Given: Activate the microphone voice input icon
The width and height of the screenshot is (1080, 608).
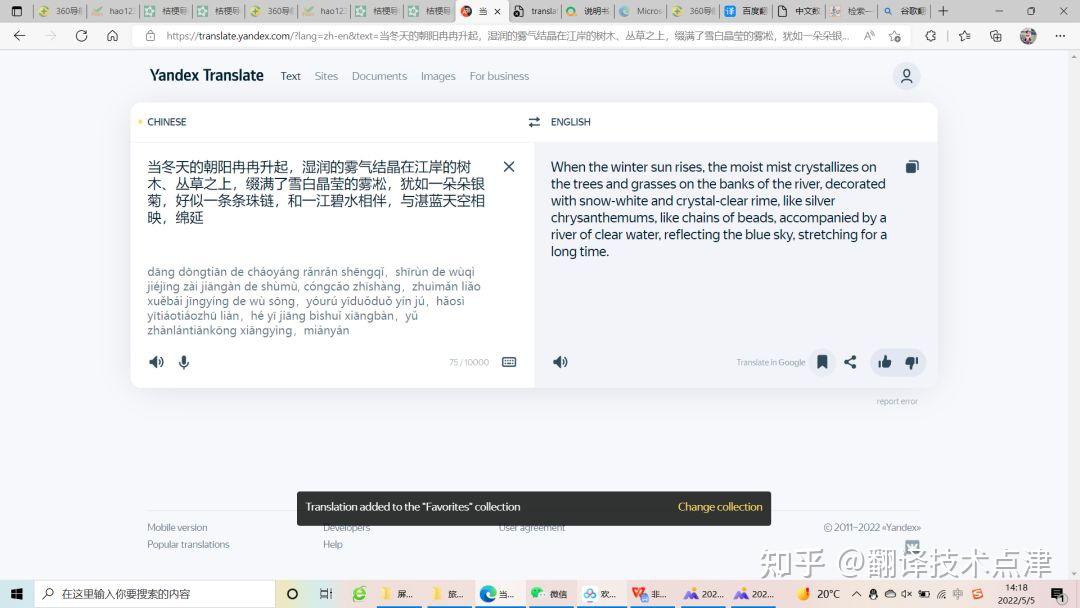Looking at the screenshot, I should (x=184, y=362).
